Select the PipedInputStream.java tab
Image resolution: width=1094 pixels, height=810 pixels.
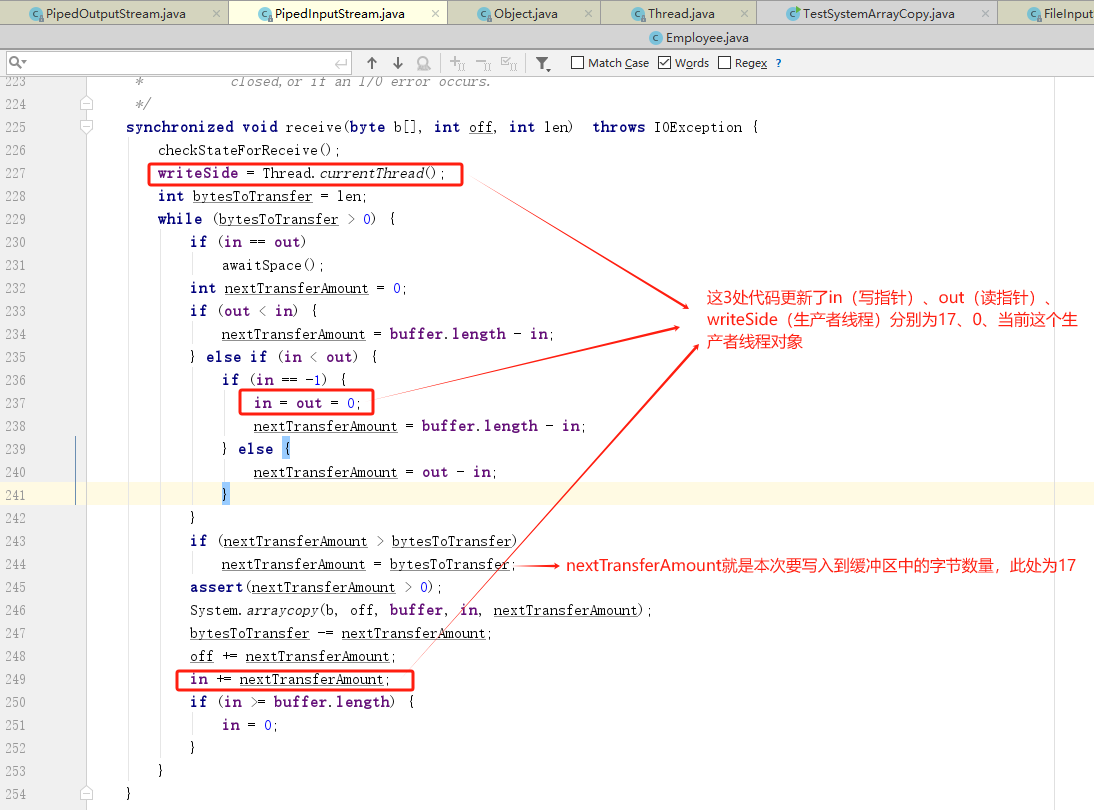tap(339, 13)
